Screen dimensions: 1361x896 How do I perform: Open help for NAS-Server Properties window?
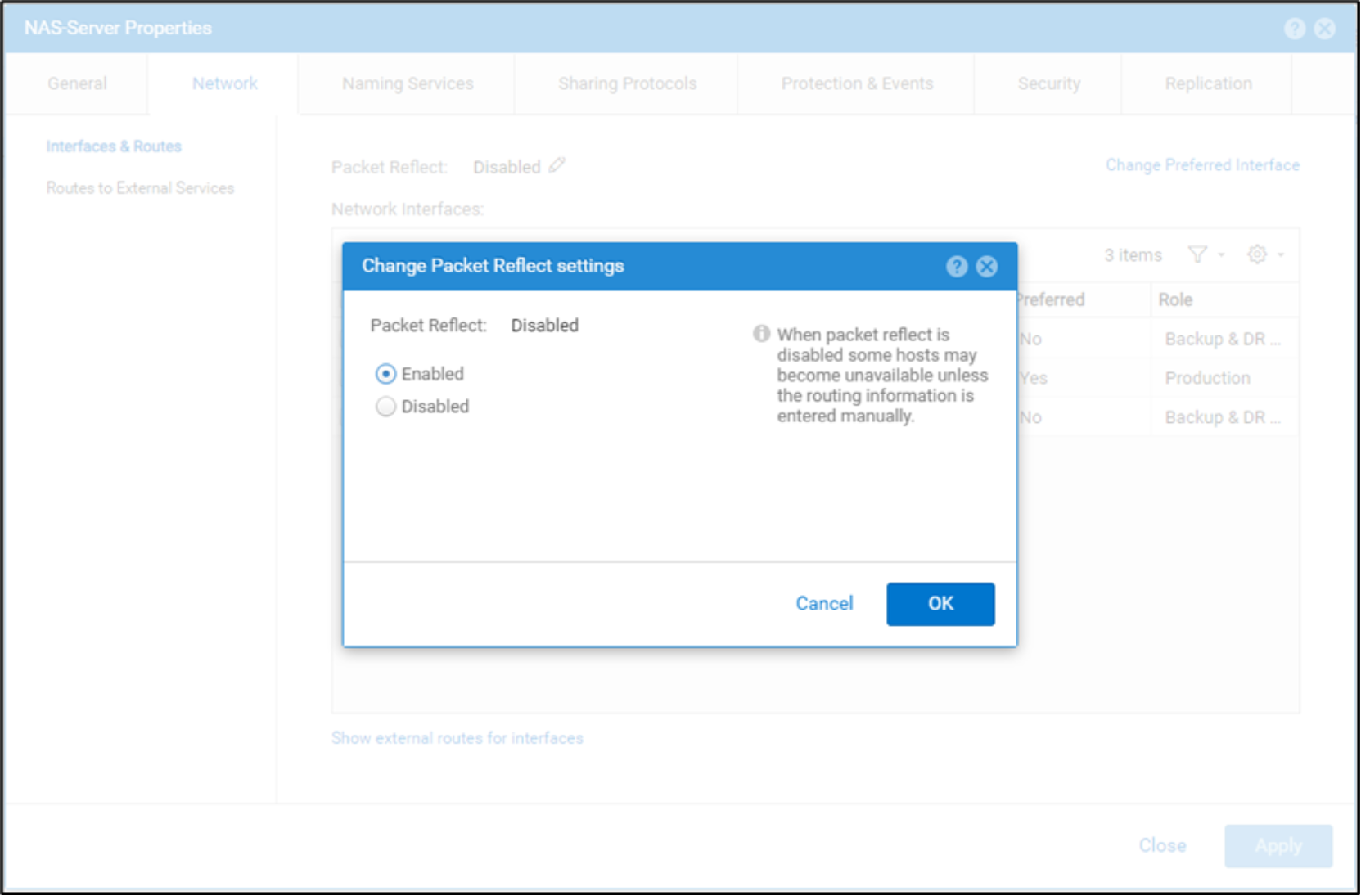[x=1295, y=29]
